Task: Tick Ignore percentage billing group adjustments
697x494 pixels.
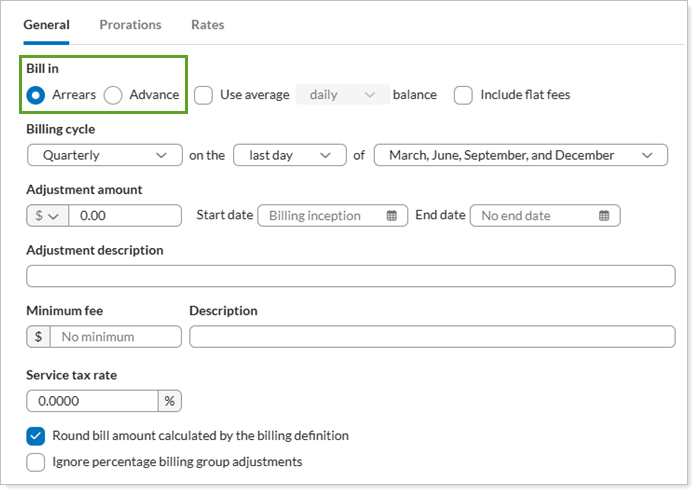Action: click(36, 462)
